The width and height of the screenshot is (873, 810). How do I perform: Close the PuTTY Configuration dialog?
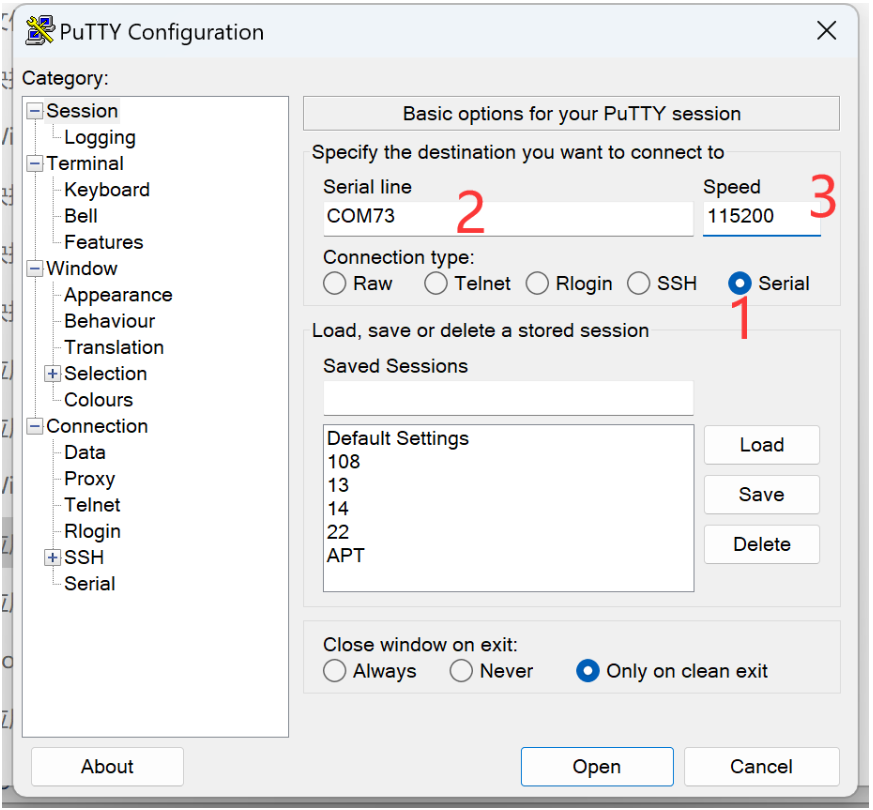pyautogui.click(x=826, y=31)
